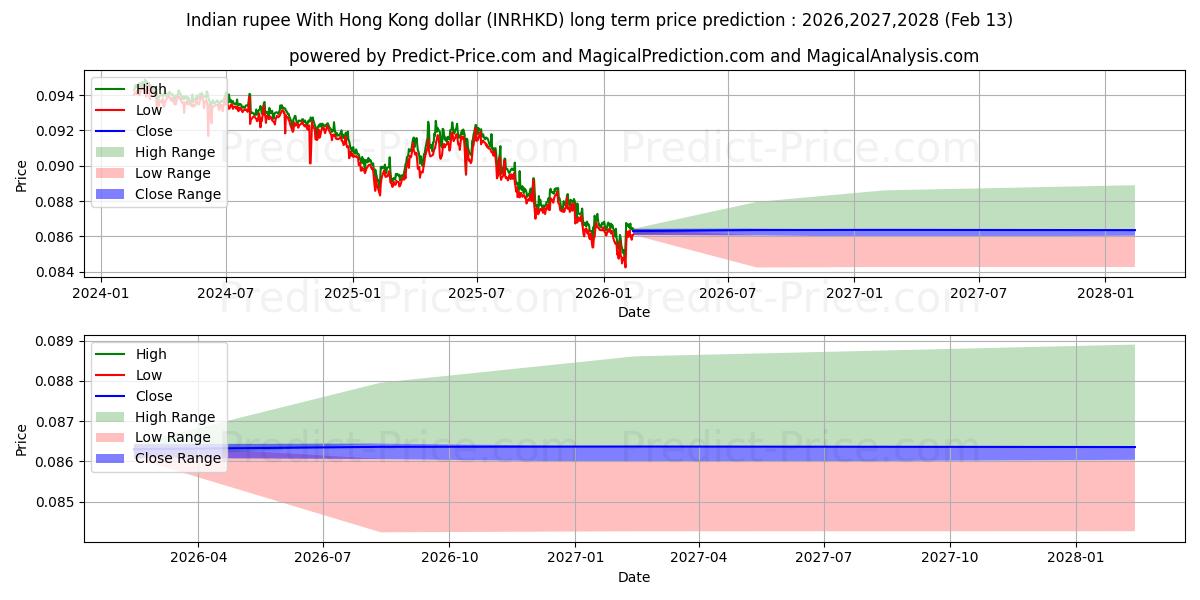
Task: Click the 0.089 price tick on bottom chart
Action: tap(58, 341)
